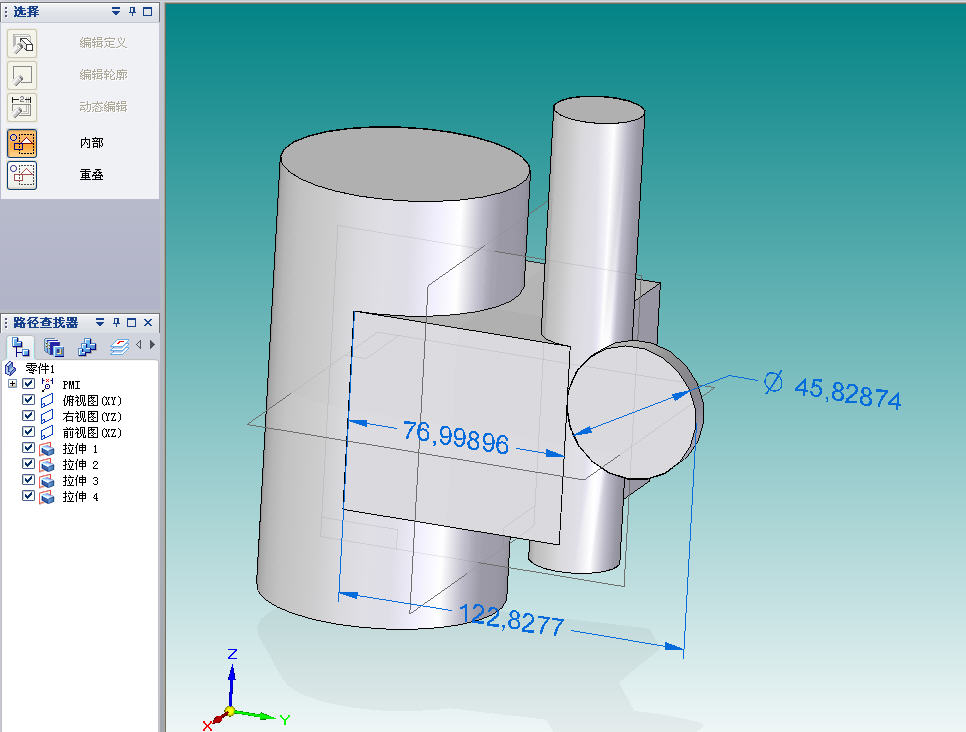966x732 pixels.
Task: Maximize the 路径查找器 panel
Action: pos(132,322)
